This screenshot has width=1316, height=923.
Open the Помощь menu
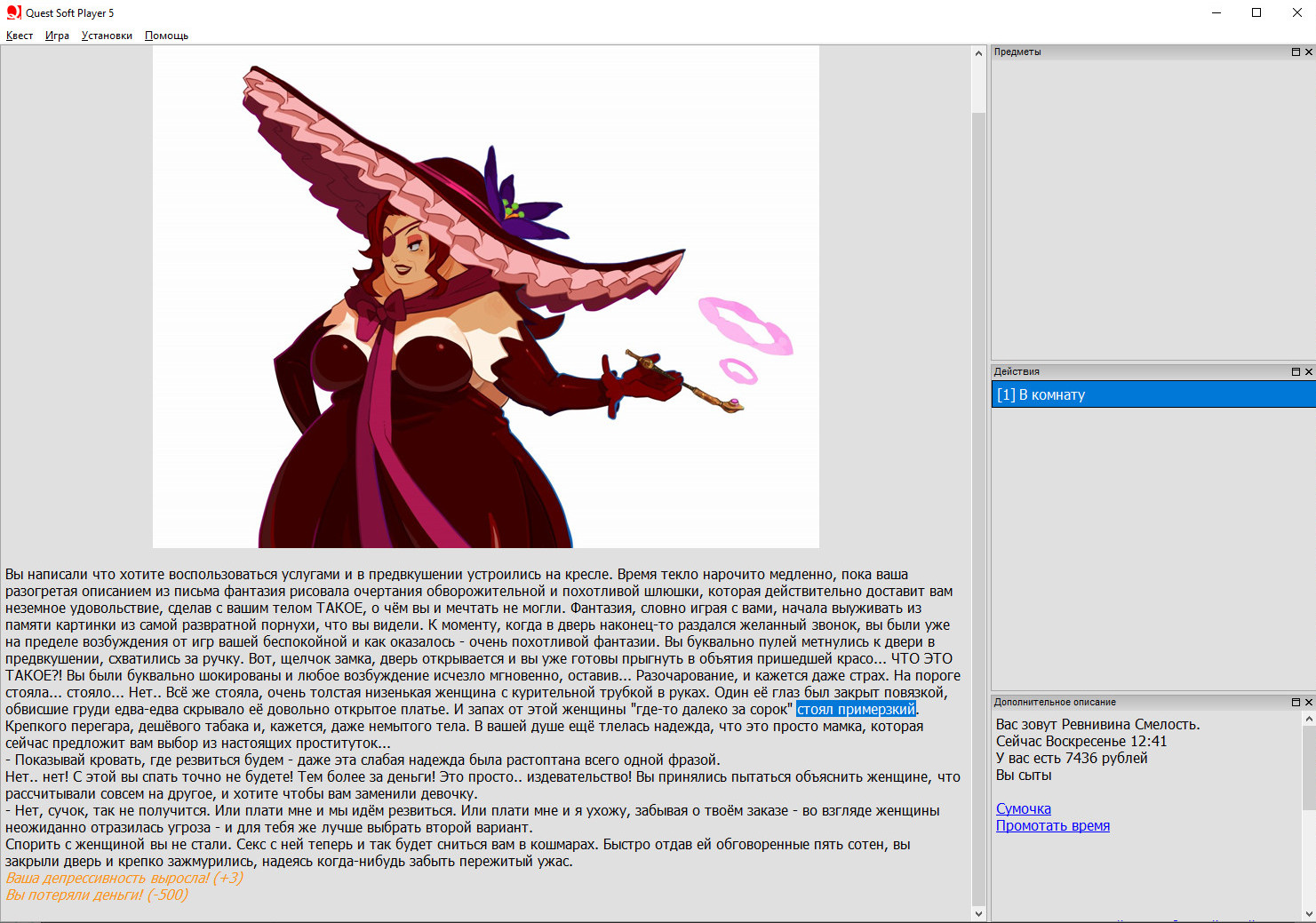pos(166,36)
